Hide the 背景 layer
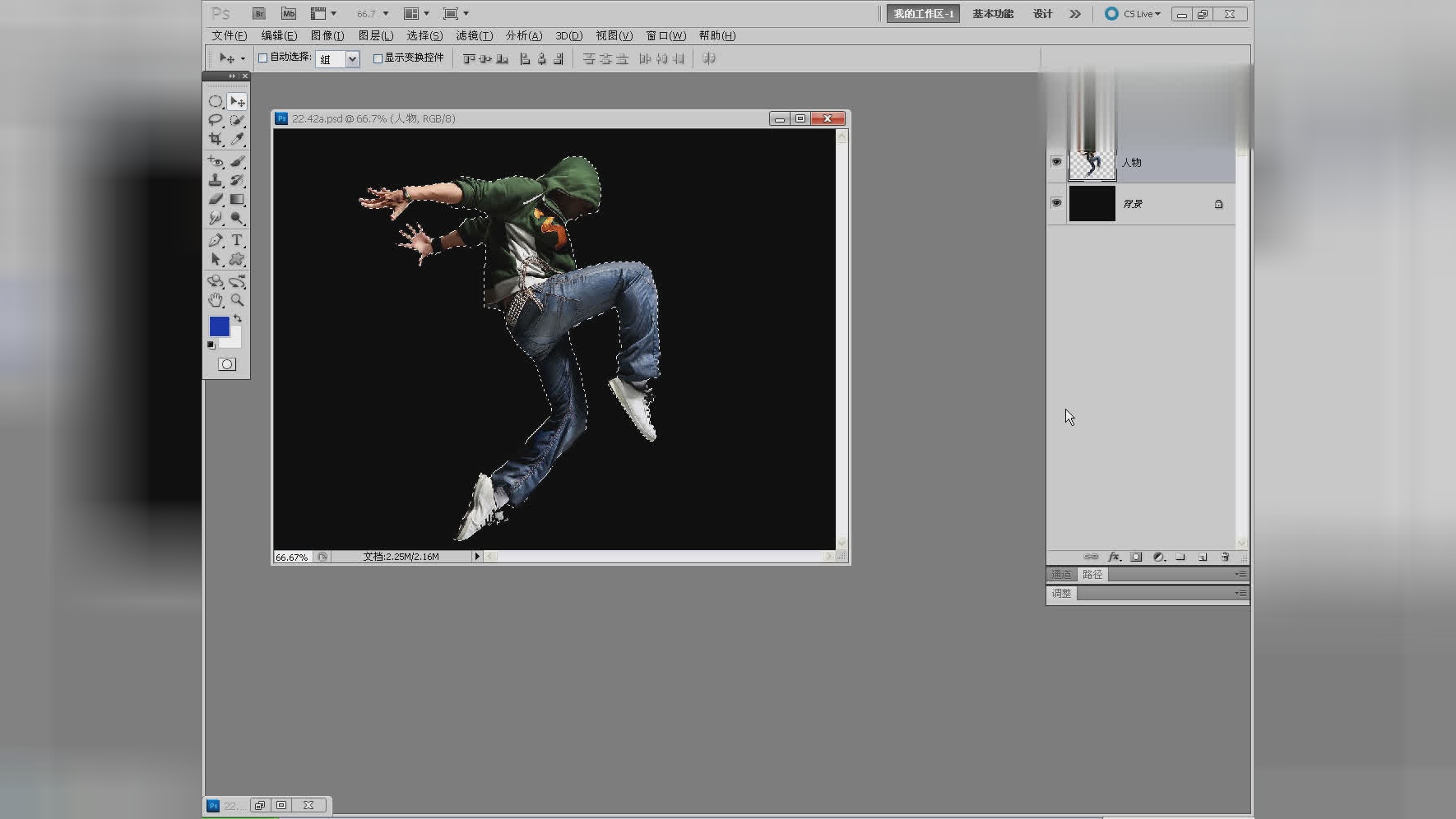Image resolution: width=1456 pixels, height=819 pixels. point(1056,203)
